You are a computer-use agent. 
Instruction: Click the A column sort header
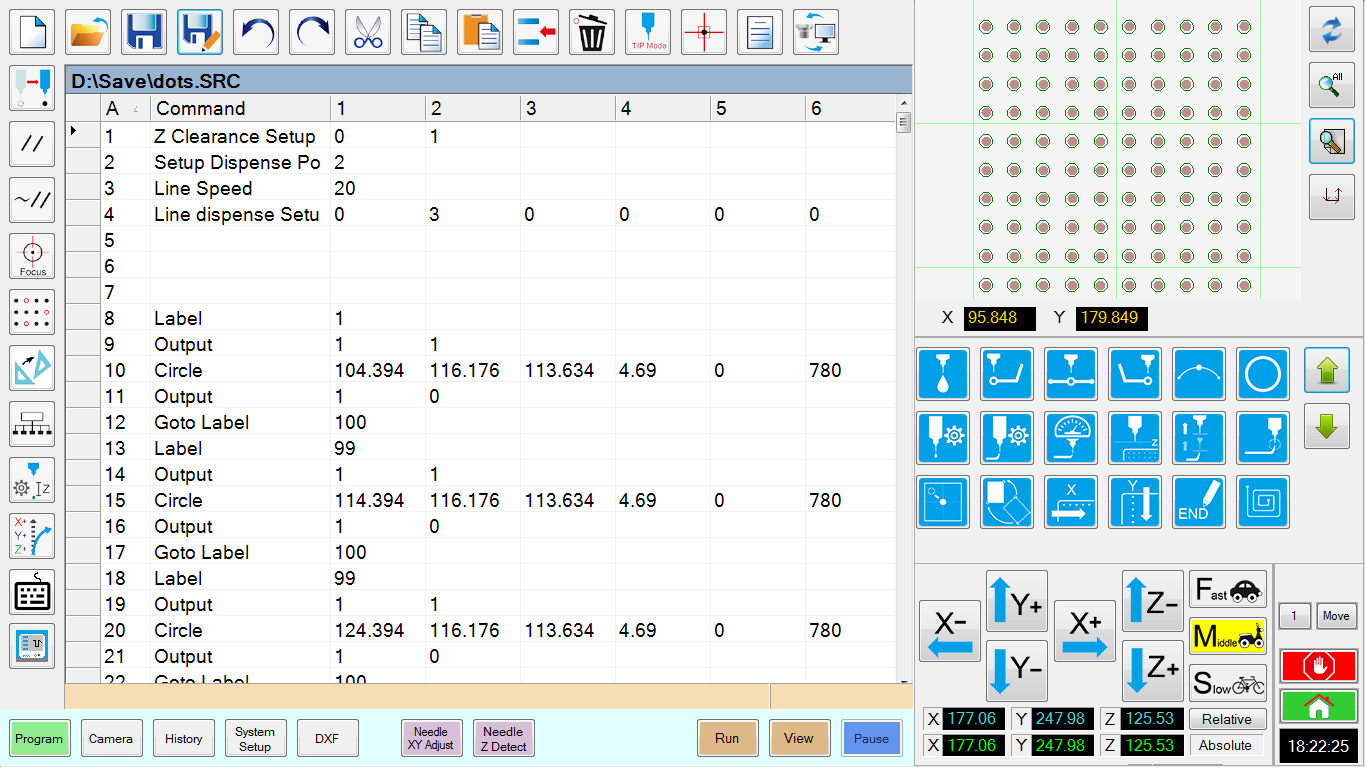(125, 108)
